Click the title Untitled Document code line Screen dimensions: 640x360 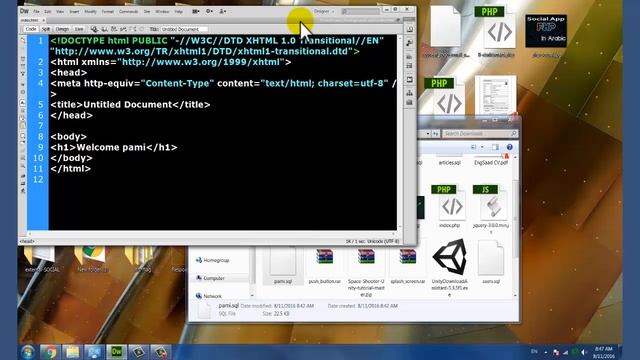coord(130,104)
